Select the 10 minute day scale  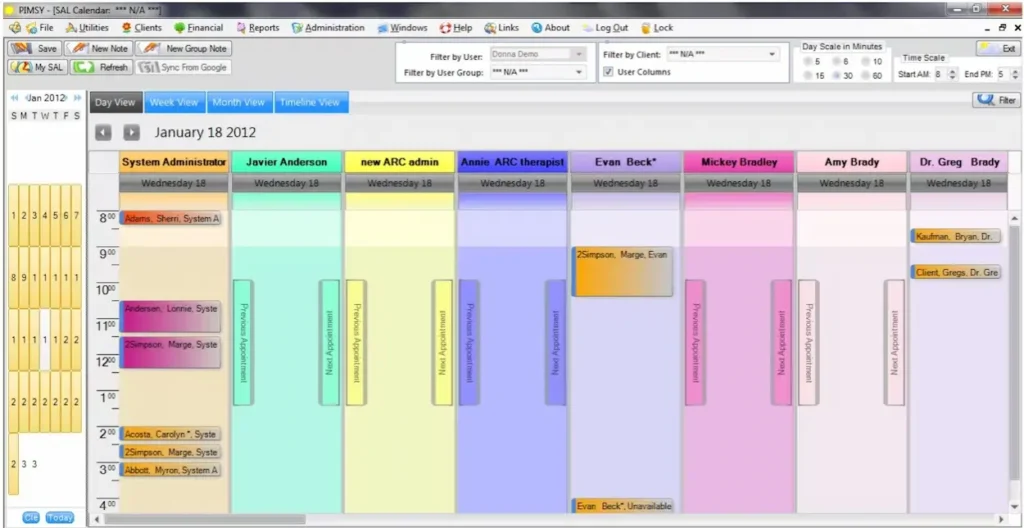(x=865, y=61)
